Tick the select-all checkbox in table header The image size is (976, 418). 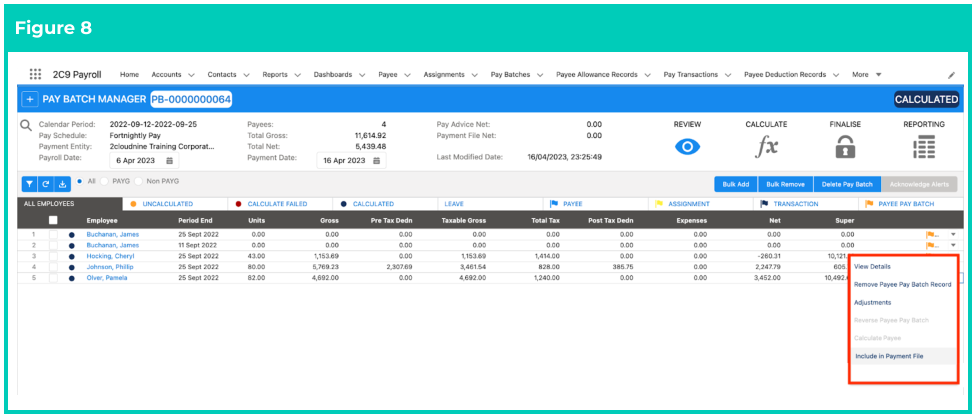[53, 220]
